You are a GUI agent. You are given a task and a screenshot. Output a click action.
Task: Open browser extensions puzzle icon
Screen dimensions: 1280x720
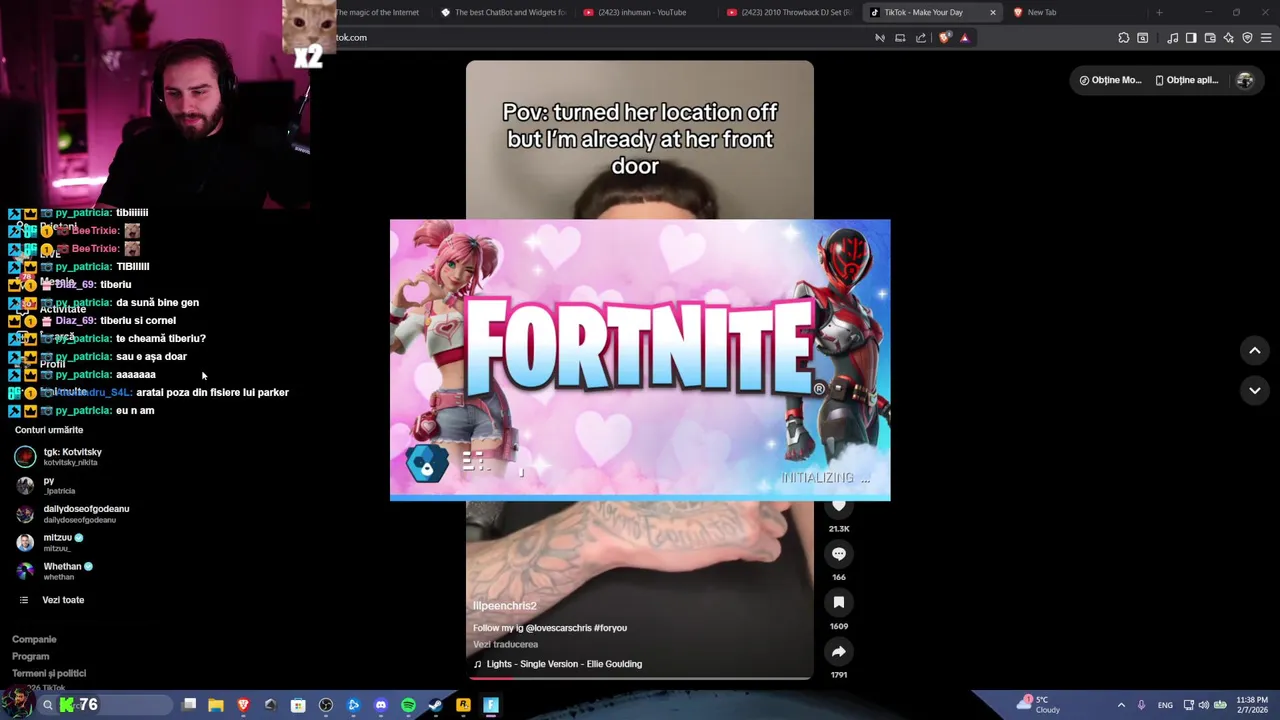[x=1124, y=38]
